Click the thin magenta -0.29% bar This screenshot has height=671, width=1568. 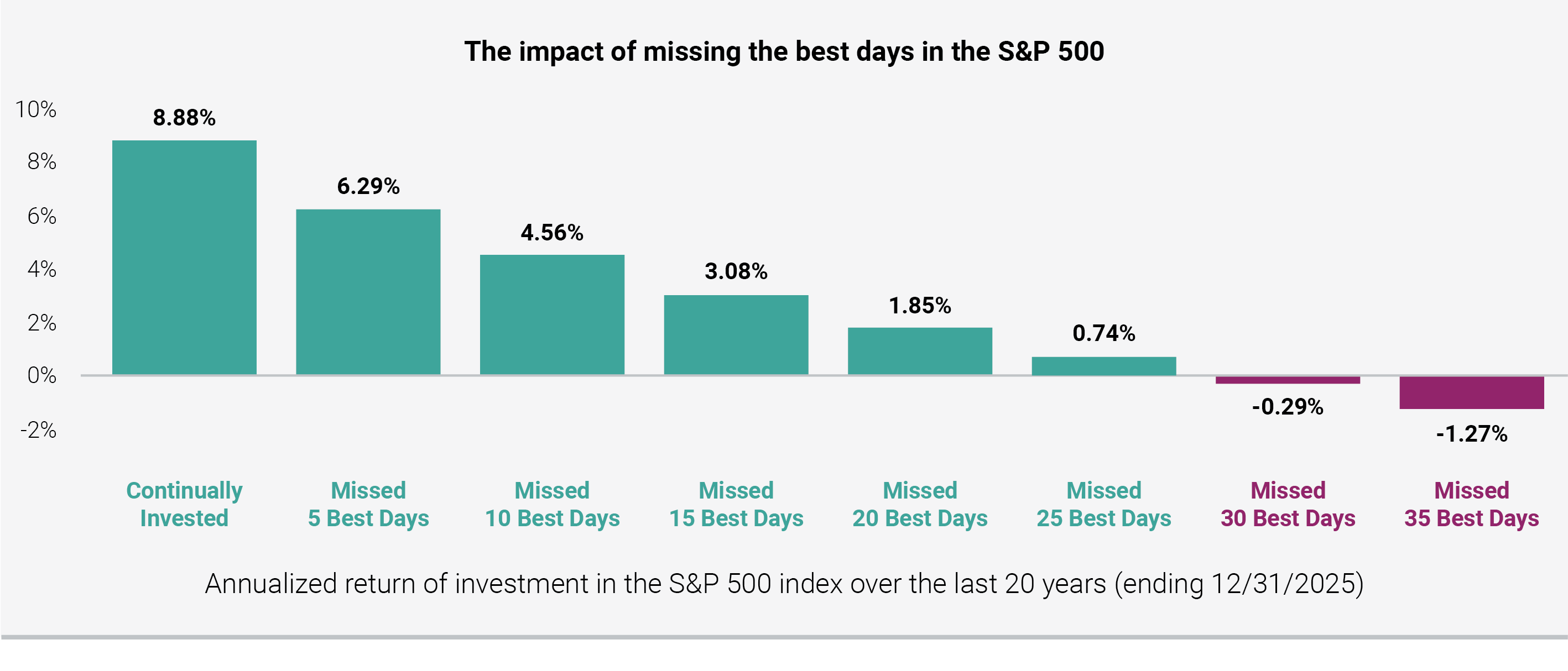click(1288, 380)
